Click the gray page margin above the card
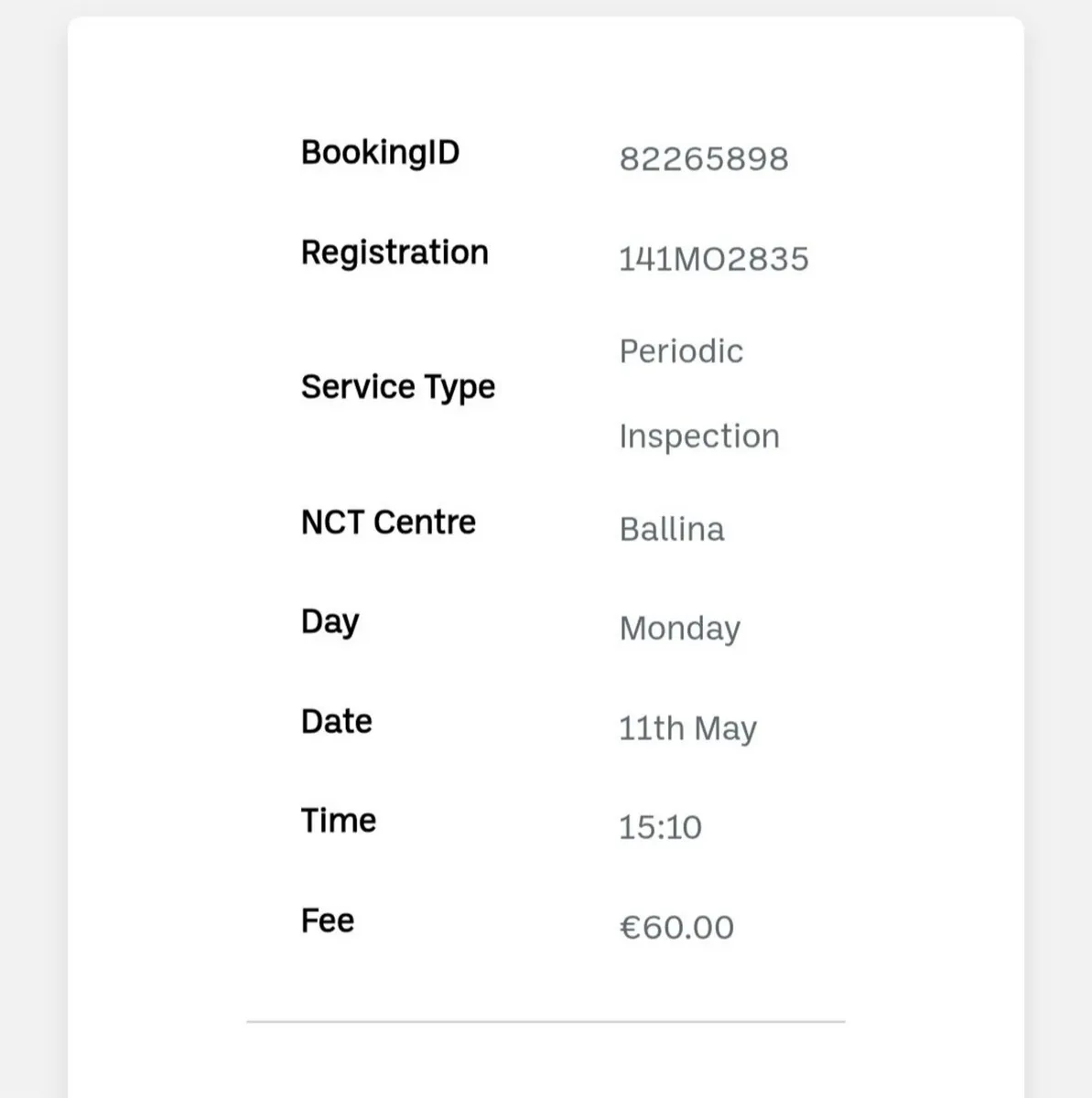Viewport: 1092px width, 1098px height. click(x=546, y=7)
